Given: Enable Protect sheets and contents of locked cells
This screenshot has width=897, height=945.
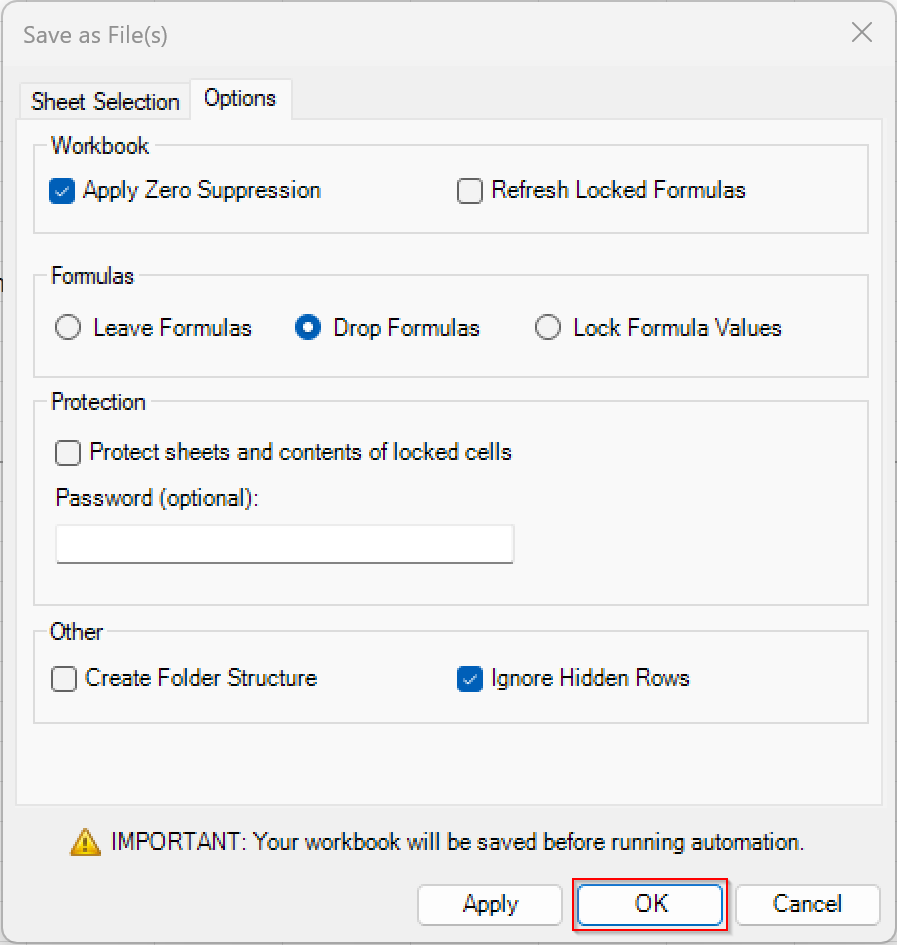Looking at the screenshot, I should click(x=68, y=453).
